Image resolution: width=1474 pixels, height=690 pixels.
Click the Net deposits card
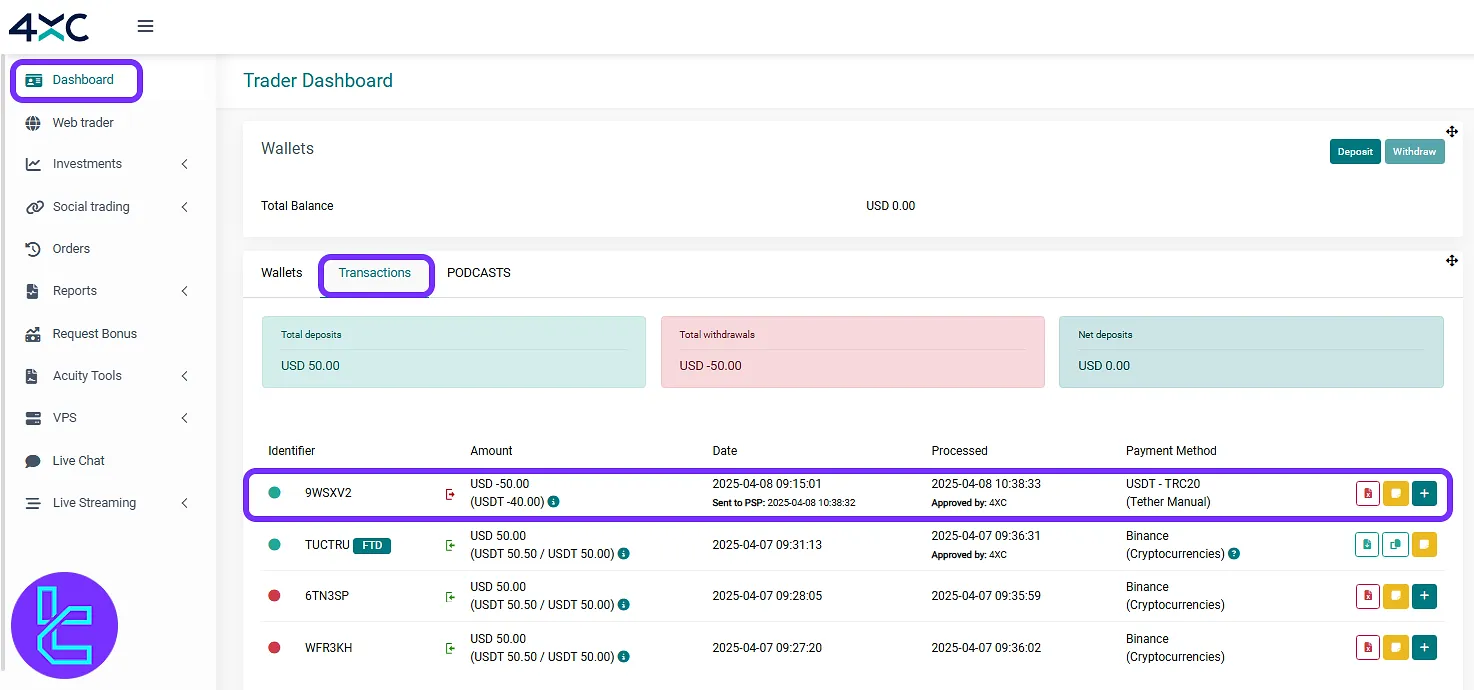click(x=1251, y=352)
